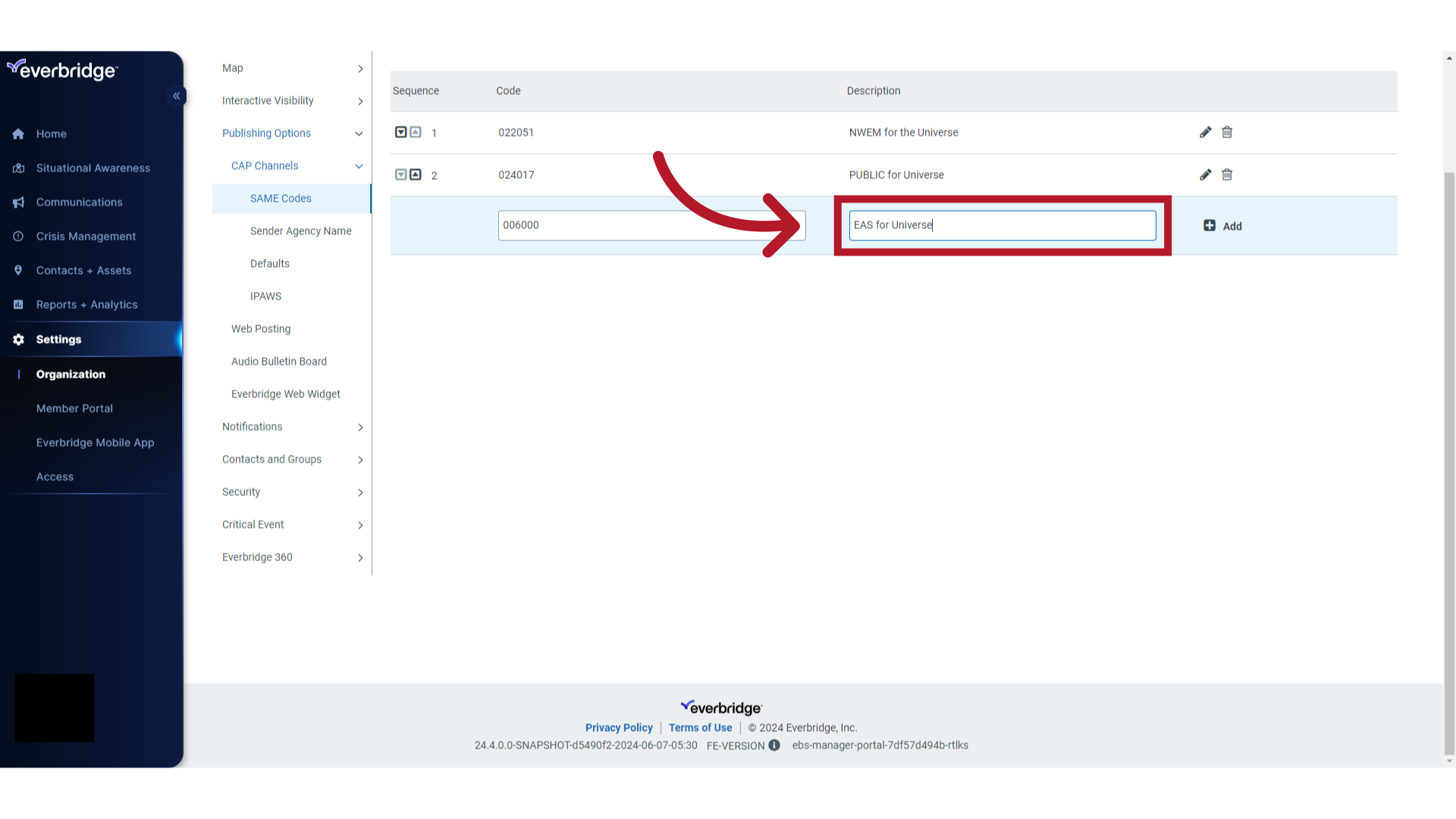Open the Privacy Policy link

click(x=619, y=727)
